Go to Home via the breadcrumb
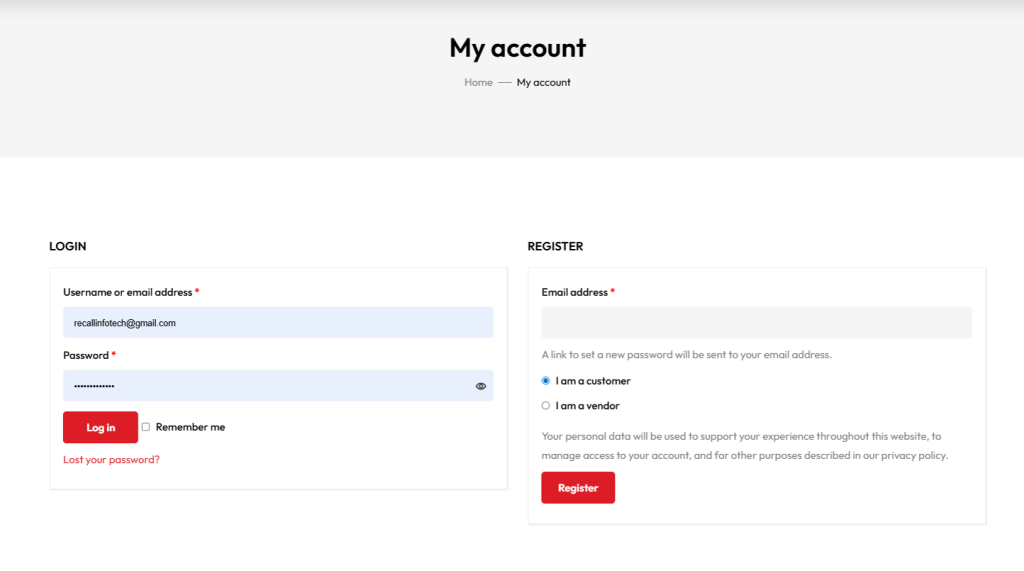The image size is (1024, 571). click(478, 83)
